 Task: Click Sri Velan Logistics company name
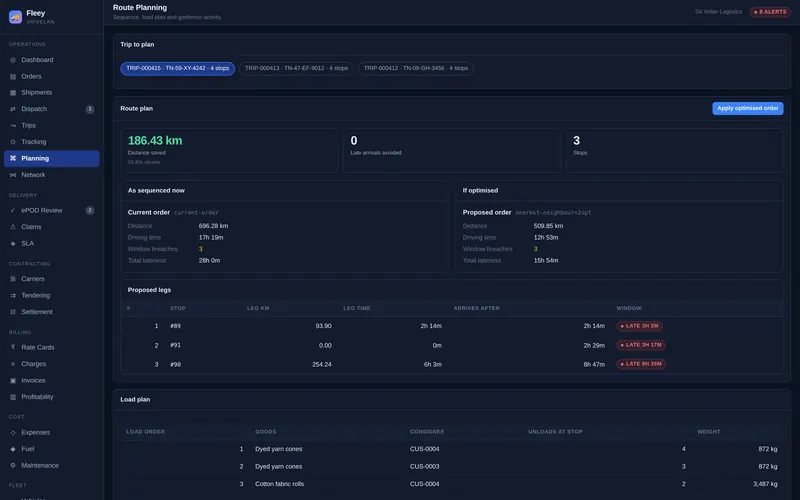(x=718, y=12)
